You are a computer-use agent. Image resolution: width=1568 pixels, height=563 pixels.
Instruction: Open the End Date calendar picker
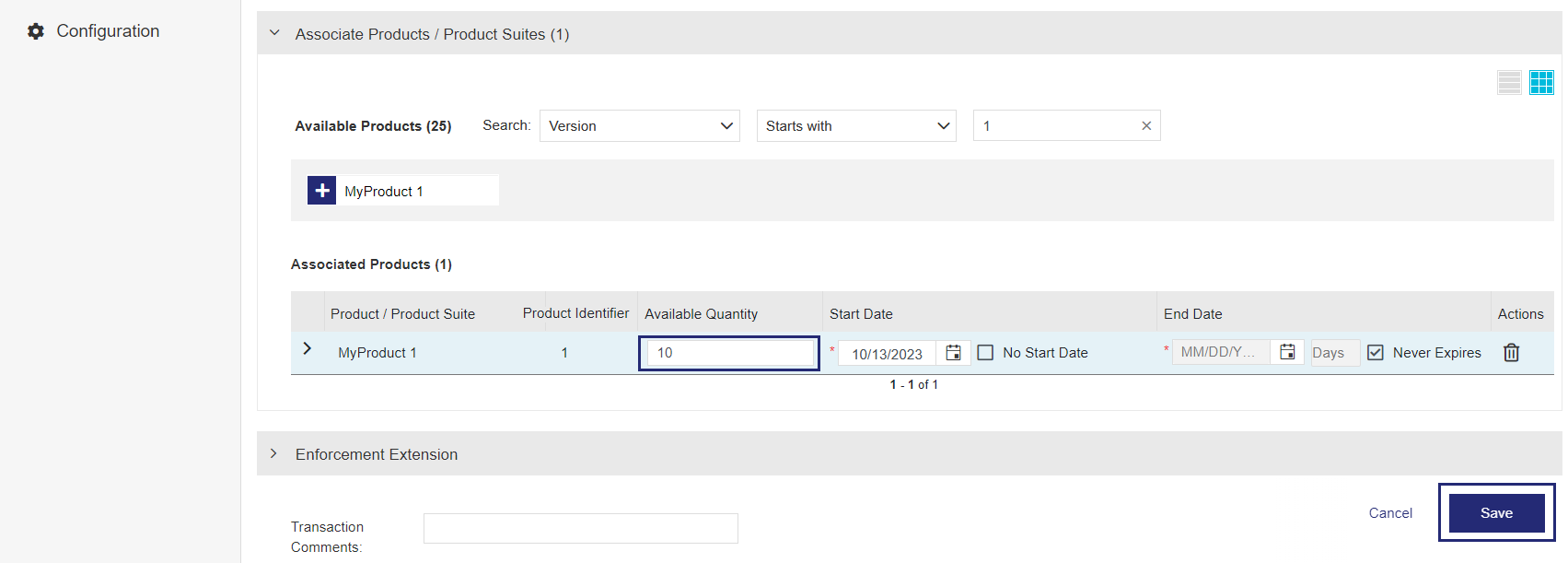tap(1287, 352)
